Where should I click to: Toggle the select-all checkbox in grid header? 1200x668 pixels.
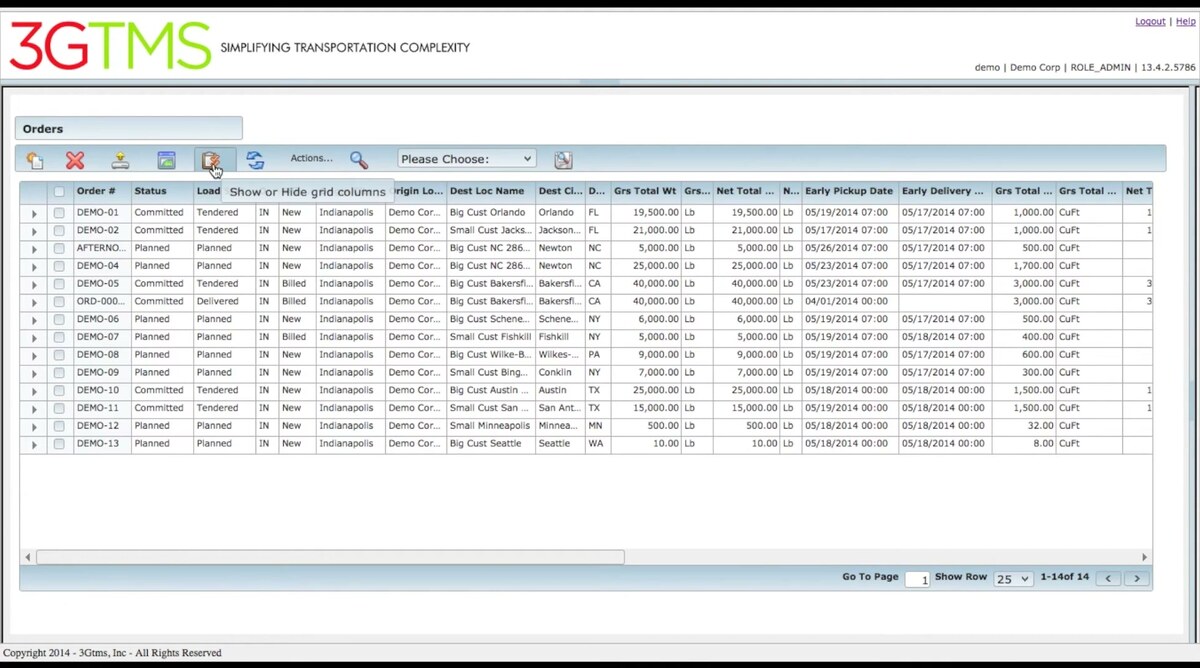tap(59, 191)
